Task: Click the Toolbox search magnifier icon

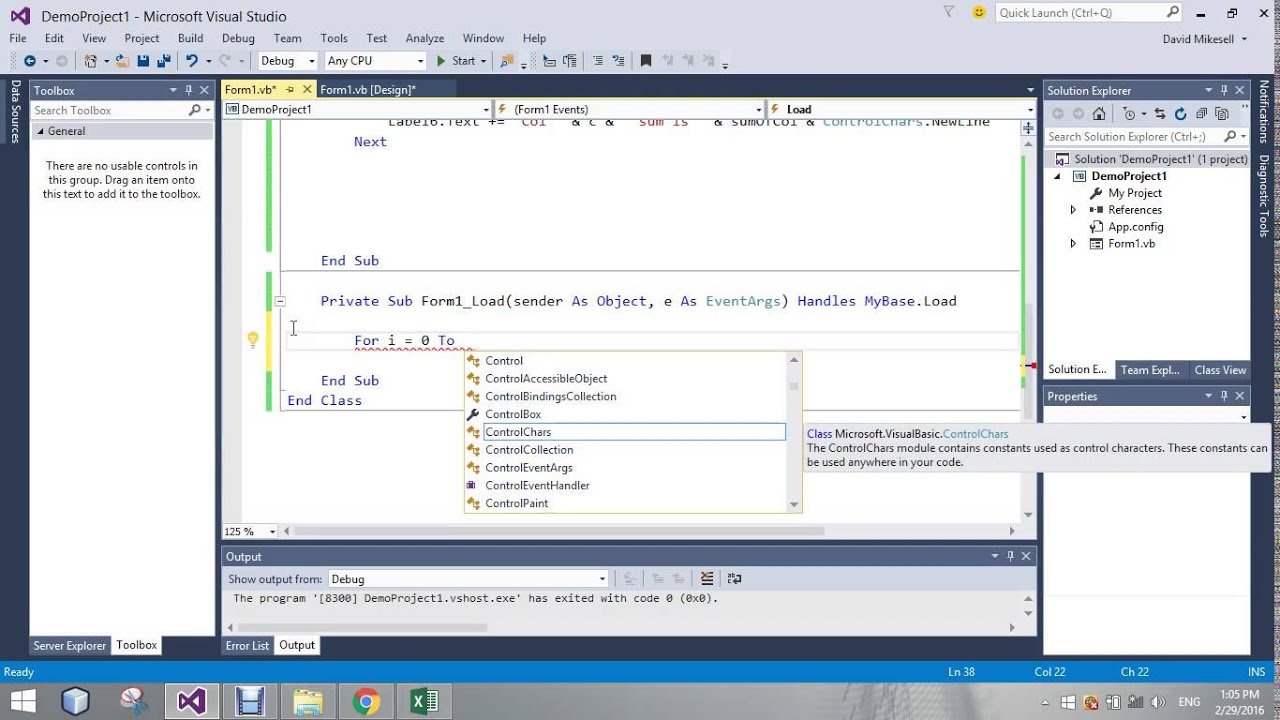Action: point(195,110)
